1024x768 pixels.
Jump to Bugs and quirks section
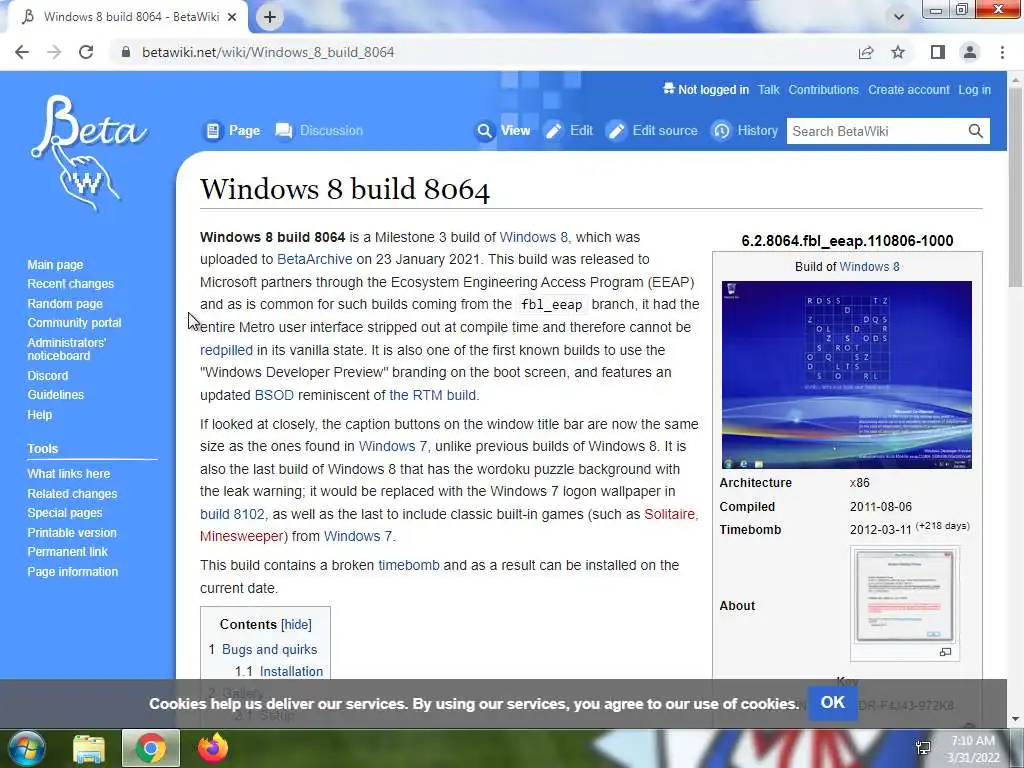click(x=269, y=649)
